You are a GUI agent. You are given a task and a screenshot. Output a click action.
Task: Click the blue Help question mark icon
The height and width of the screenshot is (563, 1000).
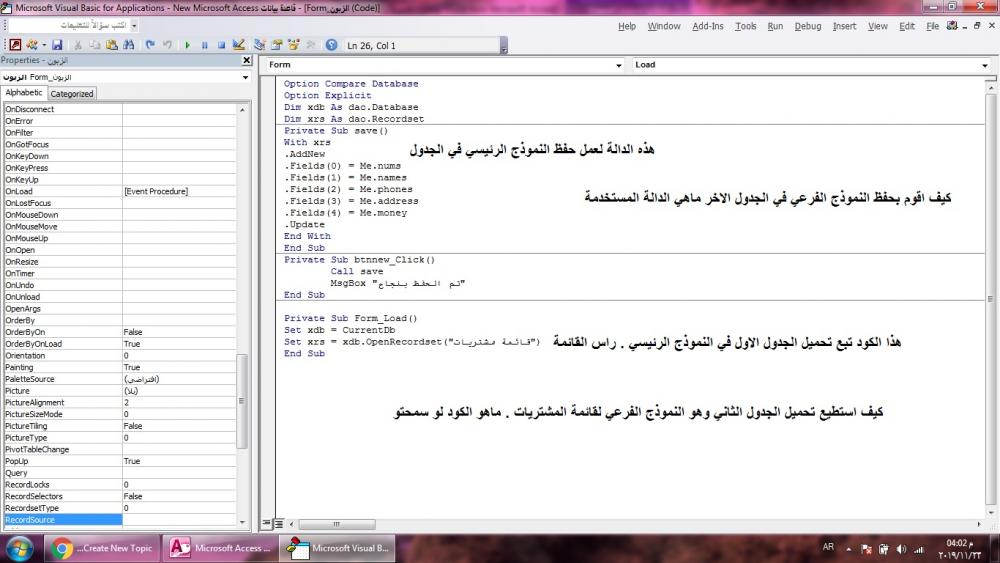[332, 45]
